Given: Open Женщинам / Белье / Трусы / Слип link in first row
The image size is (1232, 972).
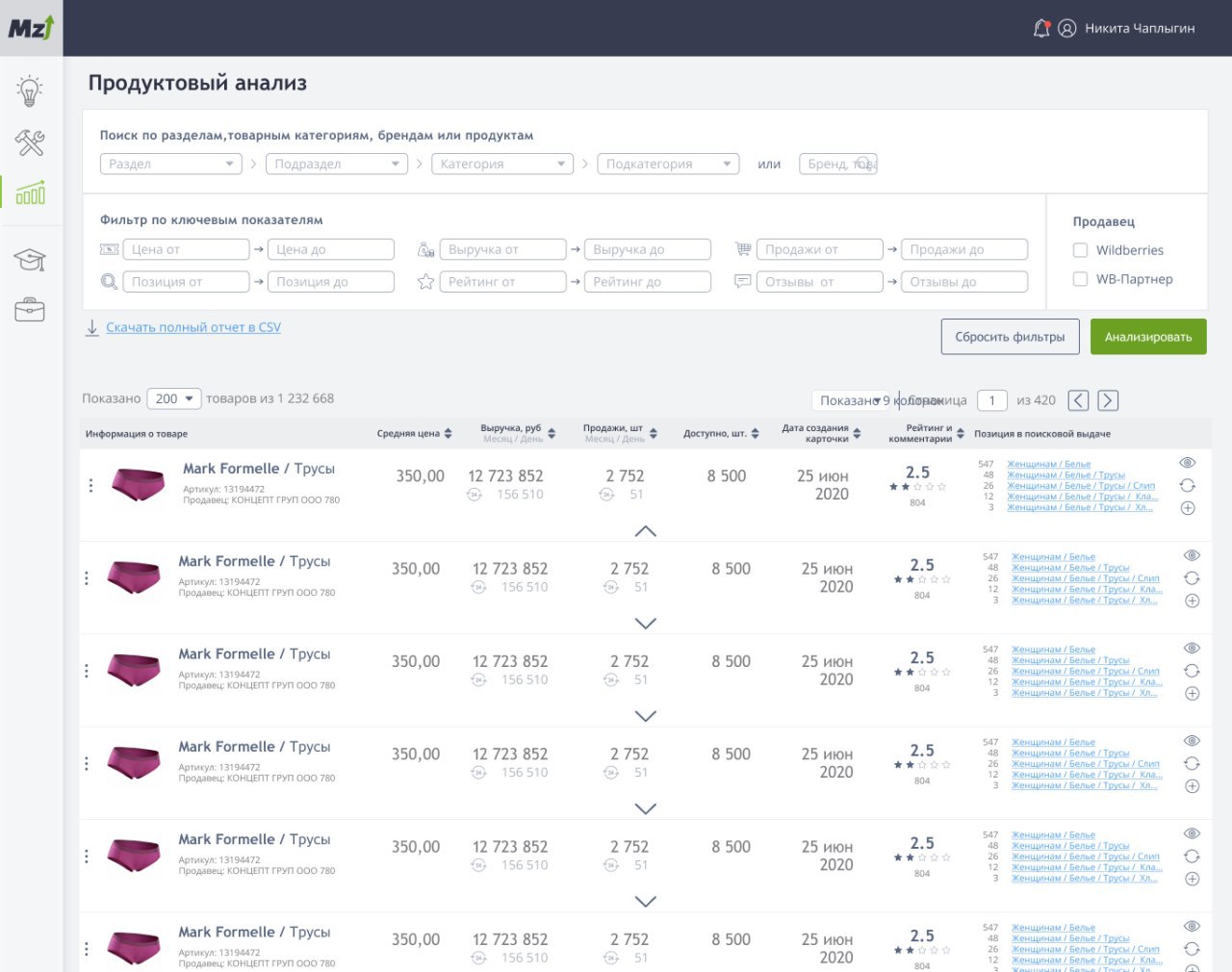Looking at the screenshot, I should (x=1081, y=486).
